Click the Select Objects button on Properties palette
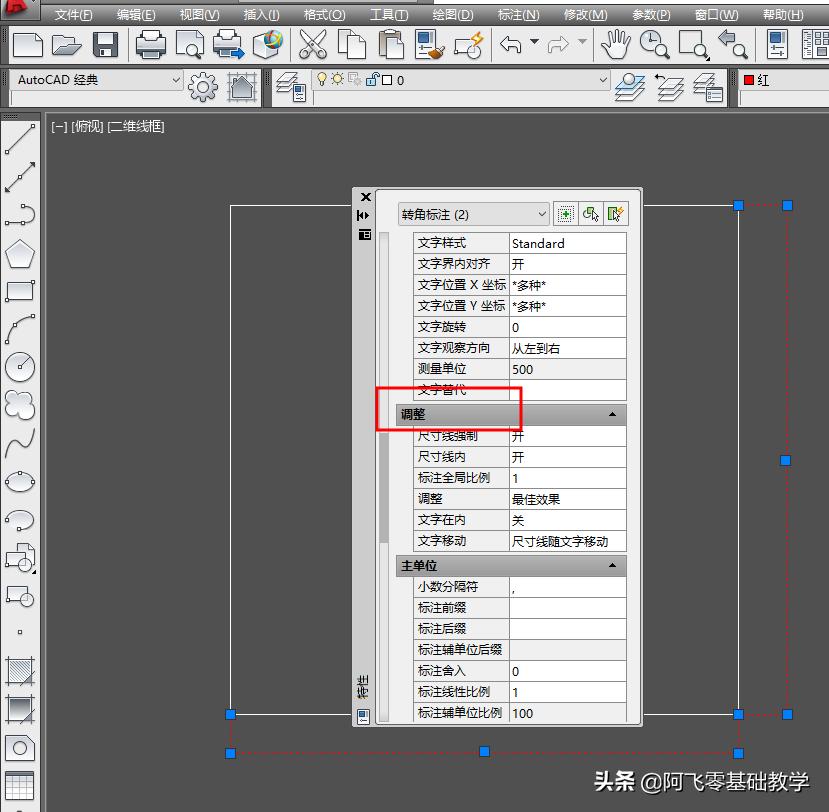 point(589,212)
